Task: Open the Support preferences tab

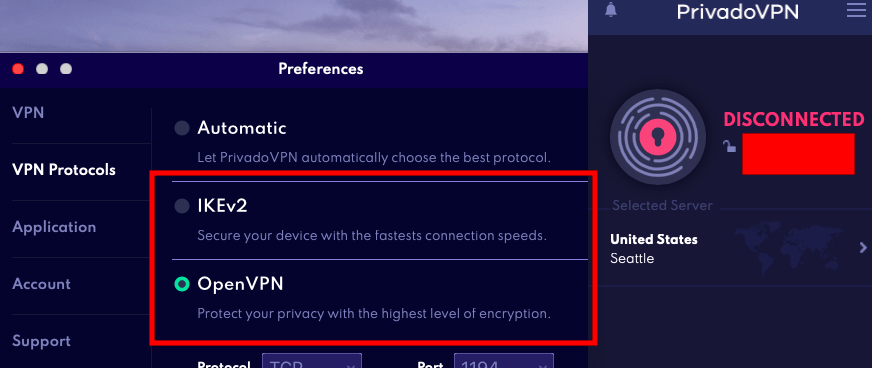Action: [x=42, y=341]
